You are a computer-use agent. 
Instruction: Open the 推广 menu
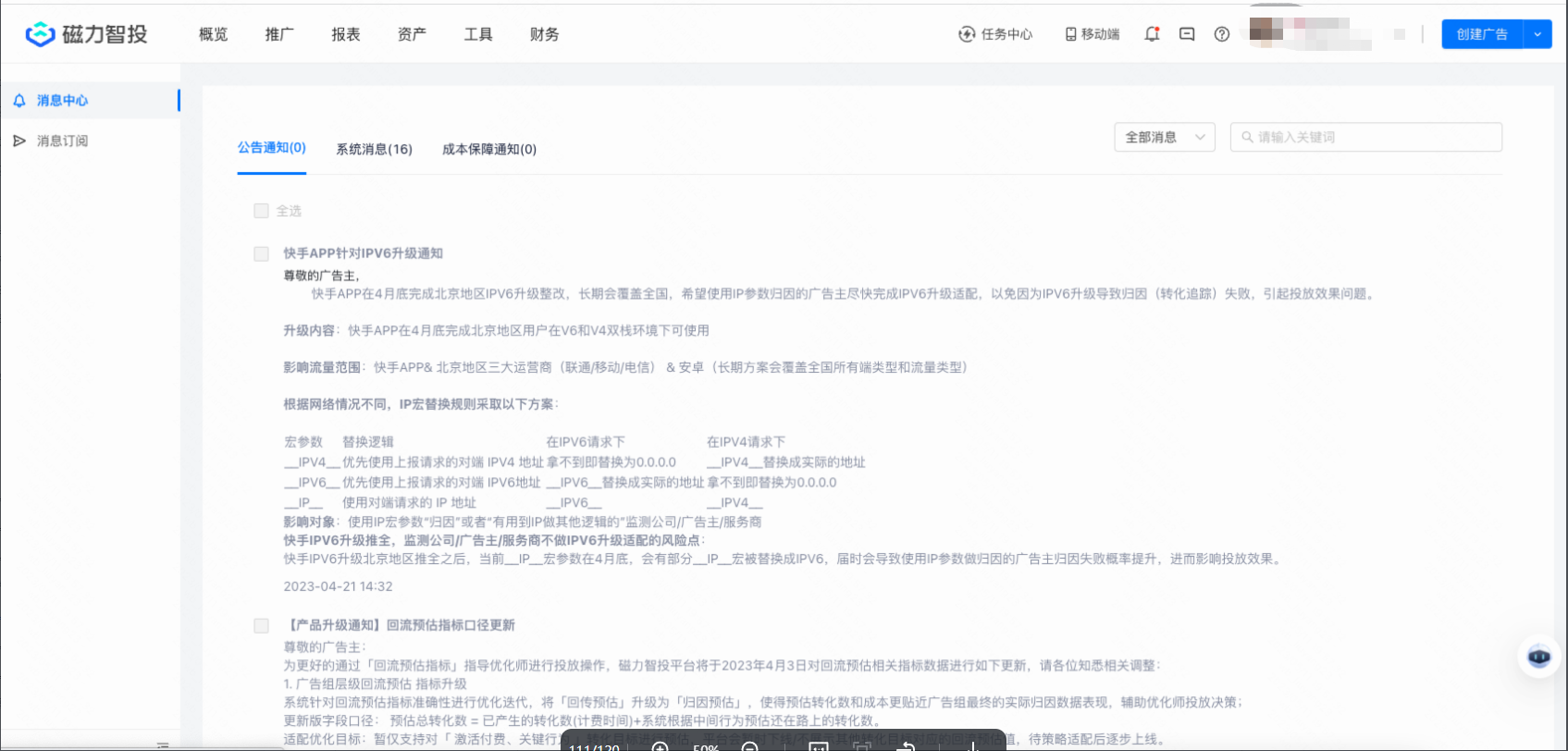pos(279,34)
